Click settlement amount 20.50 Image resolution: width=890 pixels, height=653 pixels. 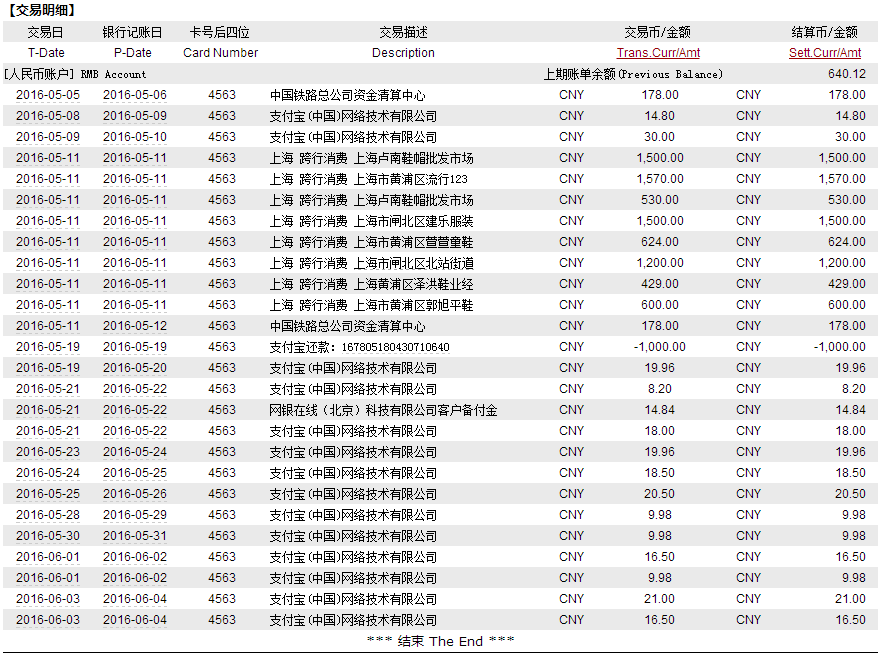tap(850, 494)
